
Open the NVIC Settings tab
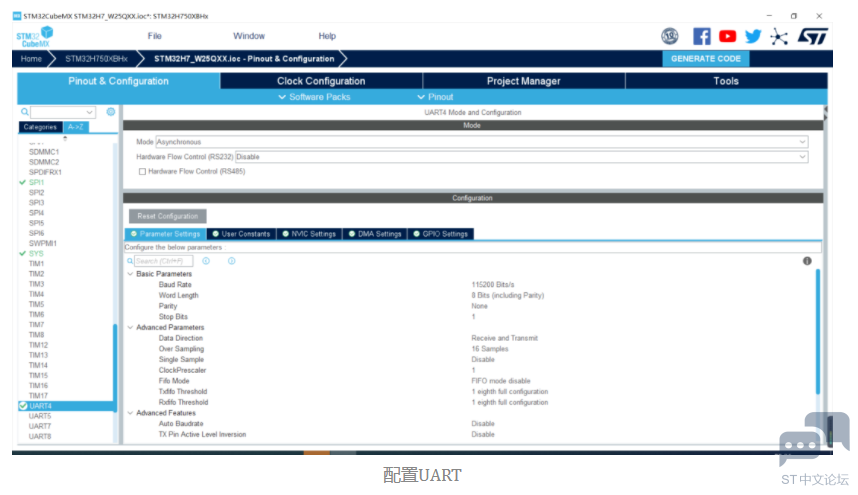coord(309,234)
